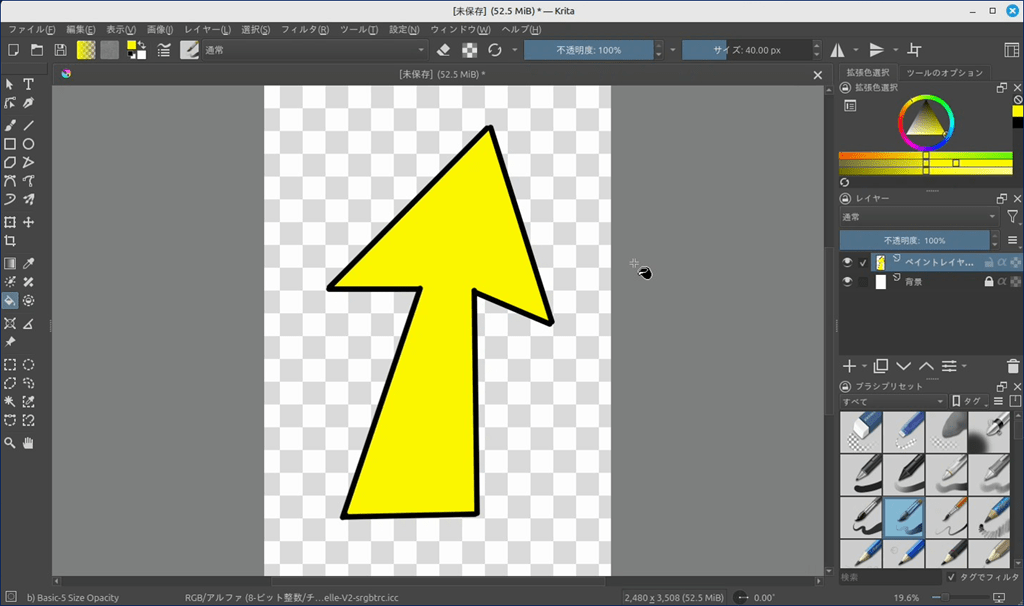Delete layer using the trash icon

(x=1013, y=366)
